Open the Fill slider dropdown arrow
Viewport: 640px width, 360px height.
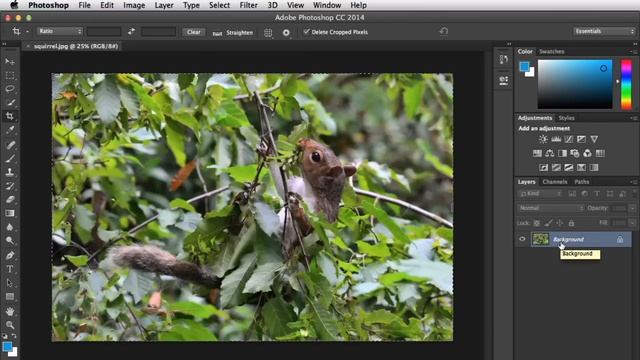click(x=632, y=223)
